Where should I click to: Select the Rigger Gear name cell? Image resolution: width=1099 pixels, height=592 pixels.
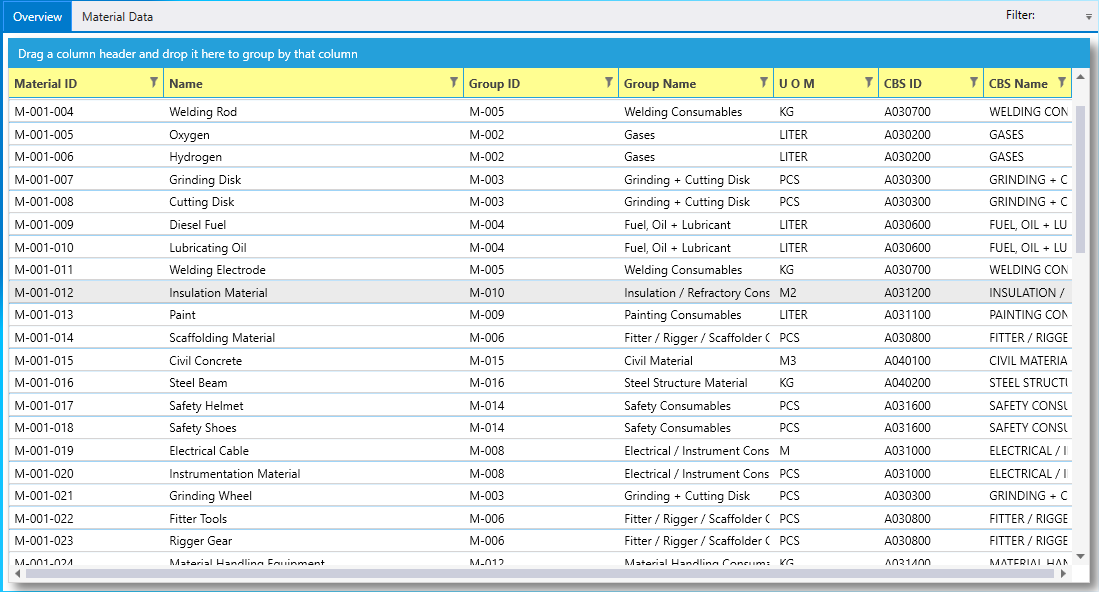[x=313, y=541]
